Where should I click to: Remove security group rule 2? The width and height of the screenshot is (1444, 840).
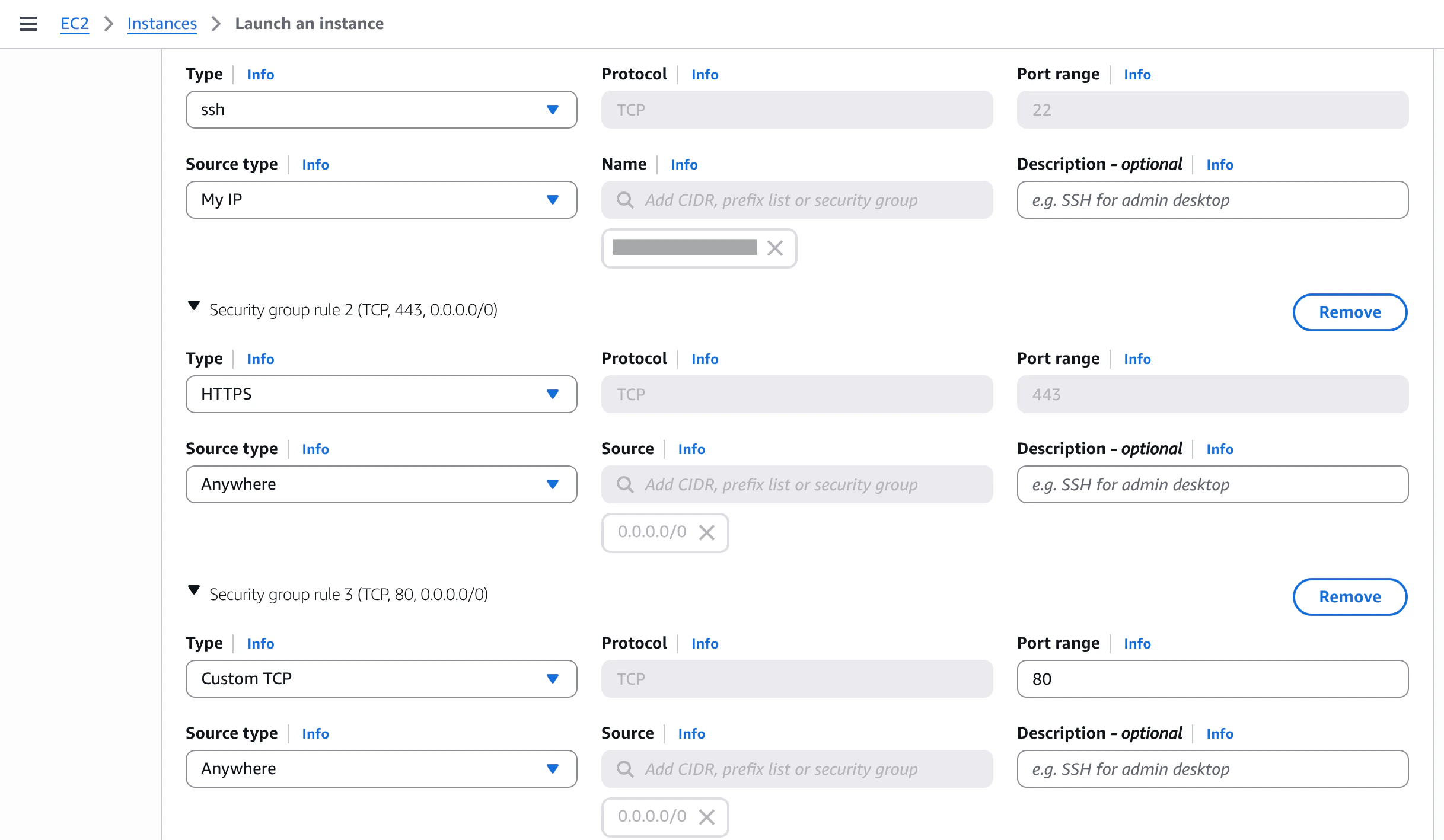click(1349, 312)
